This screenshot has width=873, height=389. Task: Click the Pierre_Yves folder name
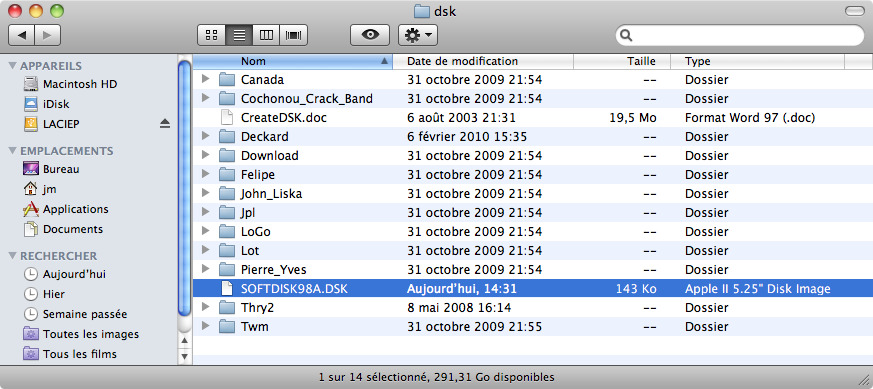point(273,270)
